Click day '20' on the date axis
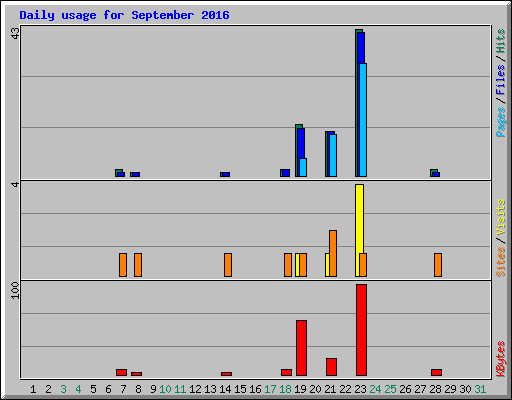 pyautogui.click(x=315, y=389)
